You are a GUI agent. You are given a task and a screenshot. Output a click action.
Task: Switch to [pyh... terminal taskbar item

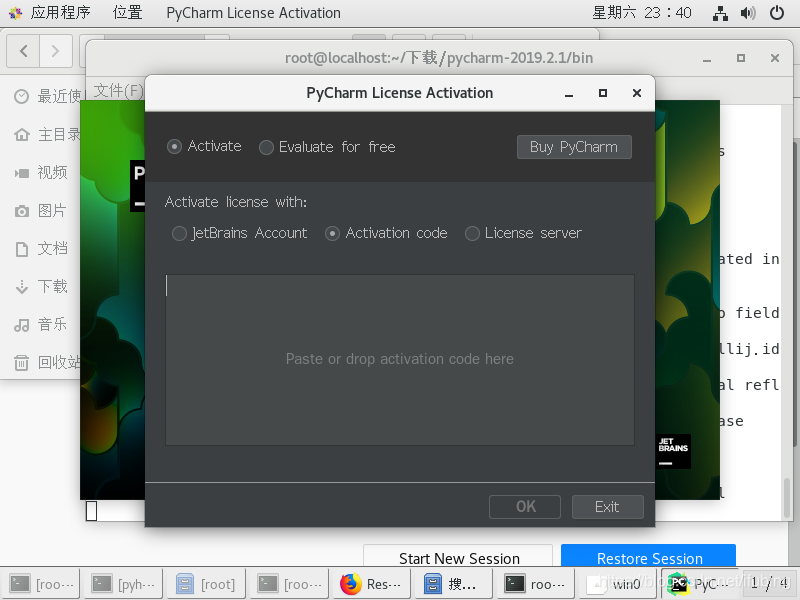click(122, 584)
